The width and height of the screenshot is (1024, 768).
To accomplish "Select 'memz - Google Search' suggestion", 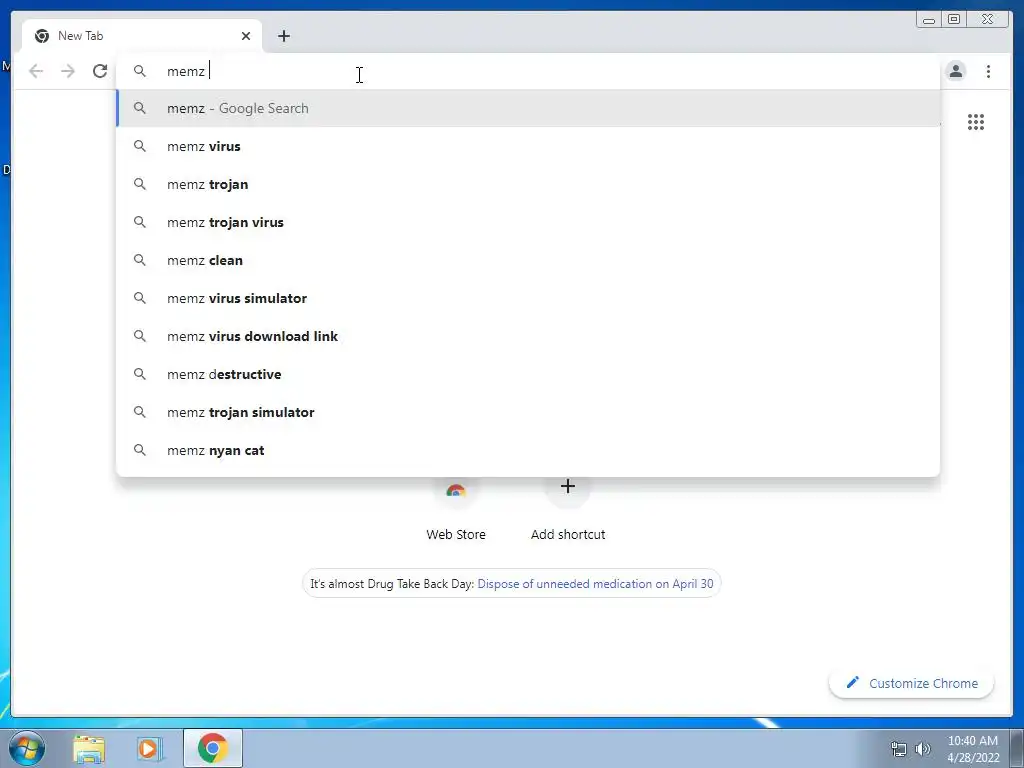I will (x=528, y=108).
